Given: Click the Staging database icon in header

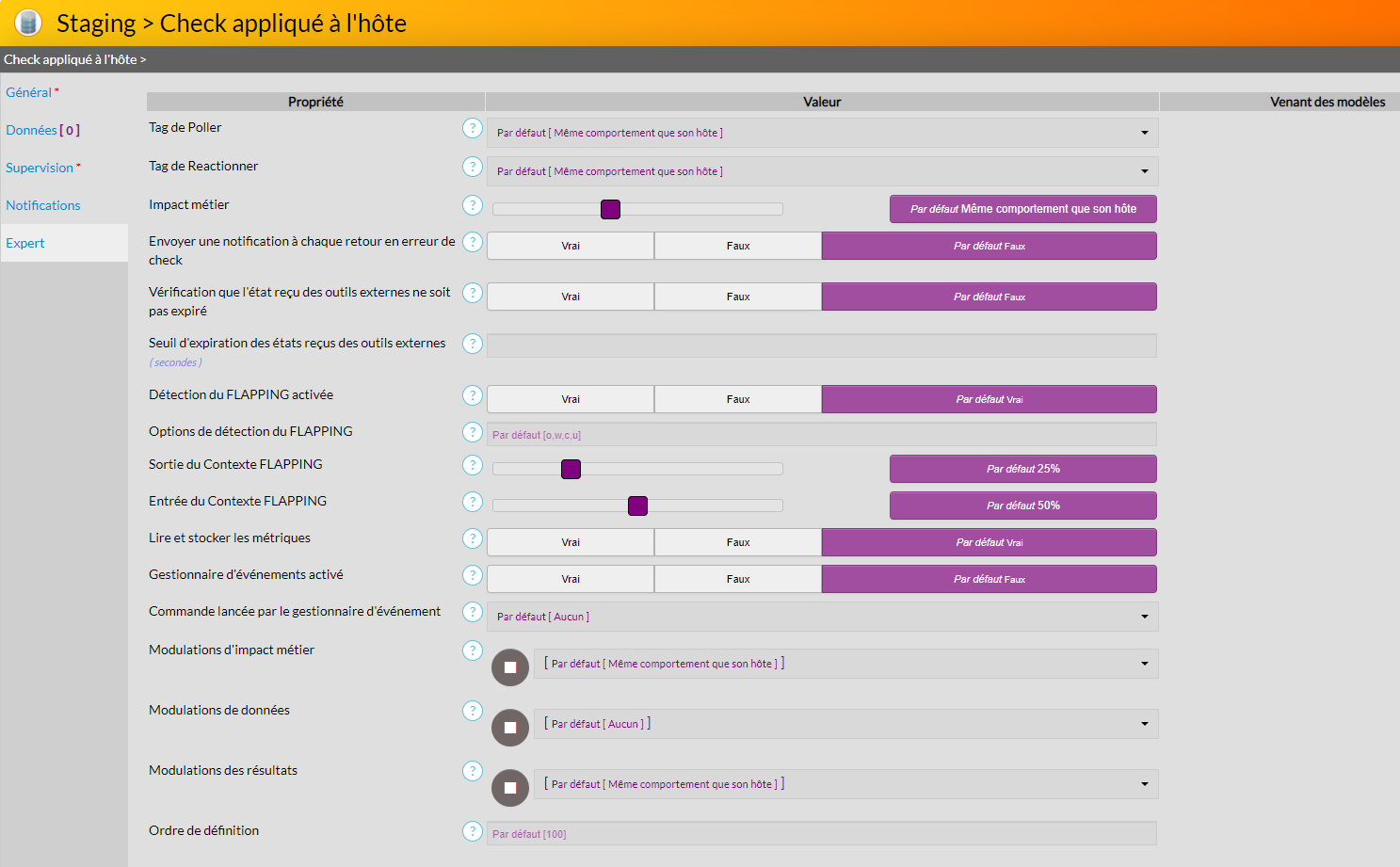Looking at the screenshot, I should [x=28, y=23].
